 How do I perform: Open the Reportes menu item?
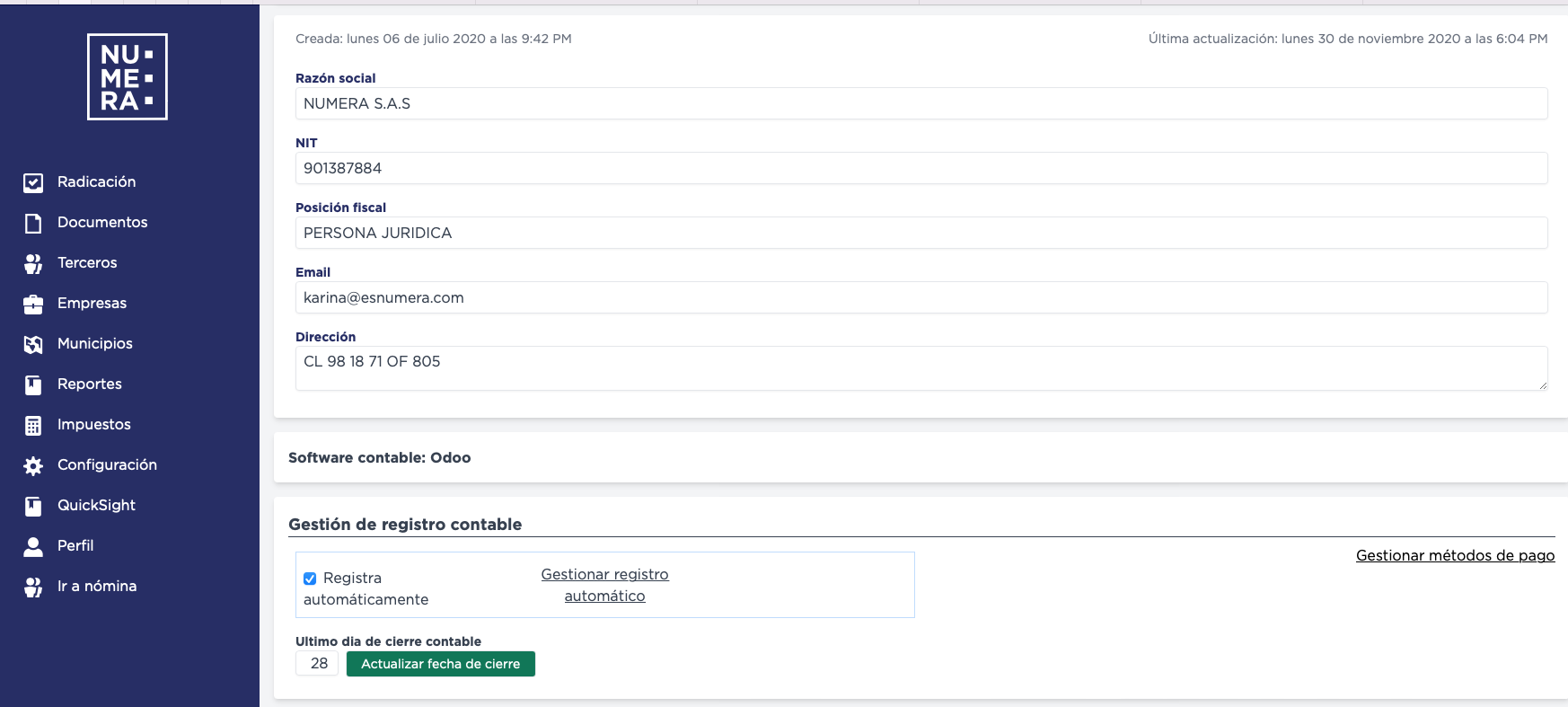[x=89, y=384]
